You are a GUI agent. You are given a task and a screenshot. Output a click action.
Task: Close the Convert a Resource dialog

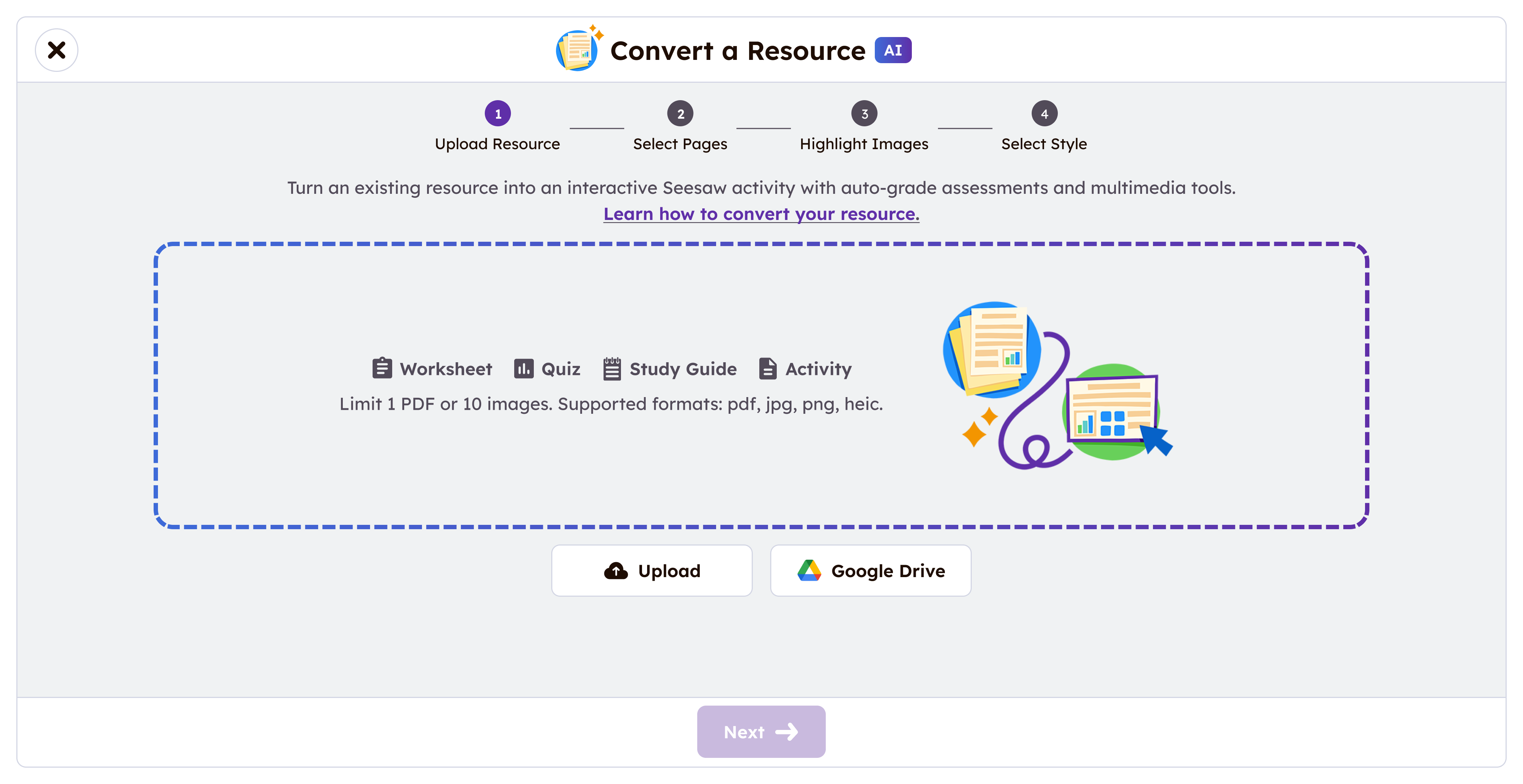[56, 50]
